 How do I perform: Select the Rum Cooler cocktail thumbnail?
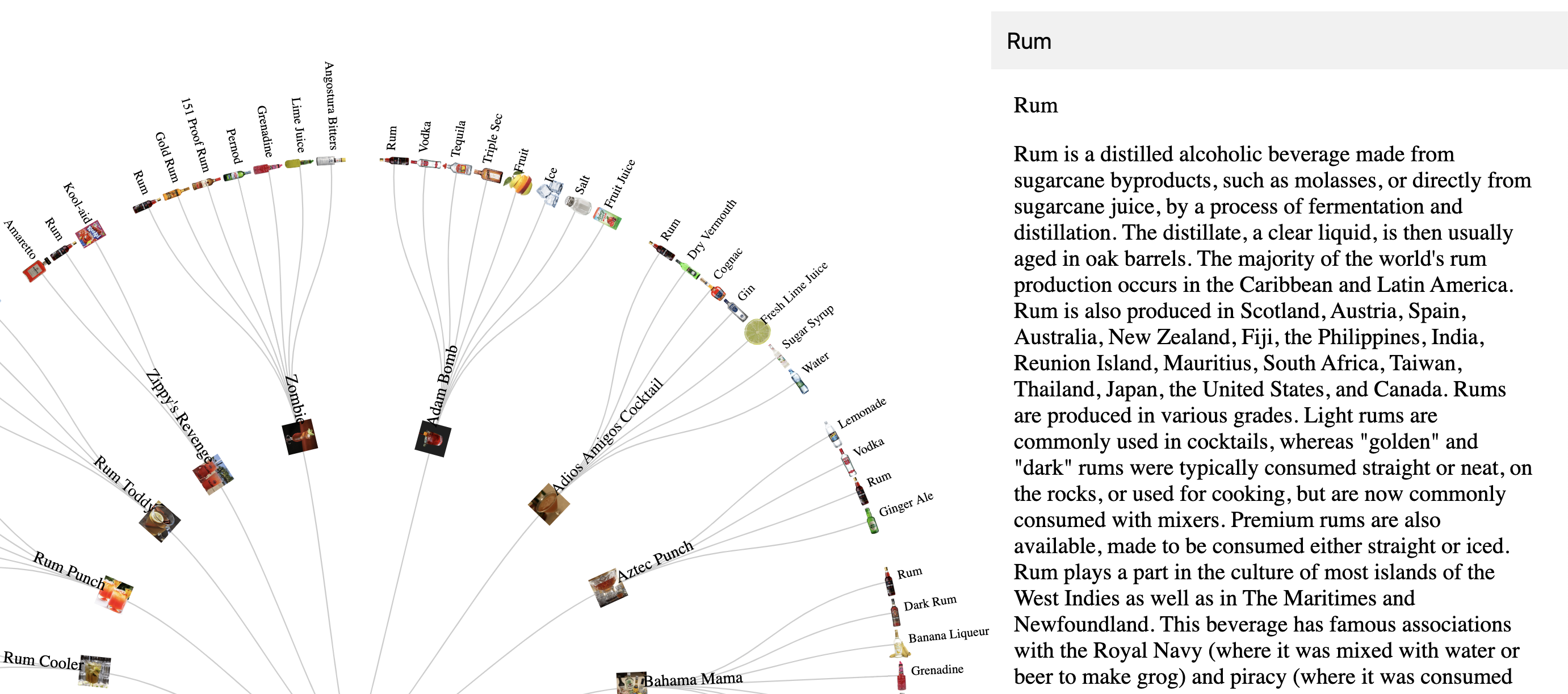95,671
